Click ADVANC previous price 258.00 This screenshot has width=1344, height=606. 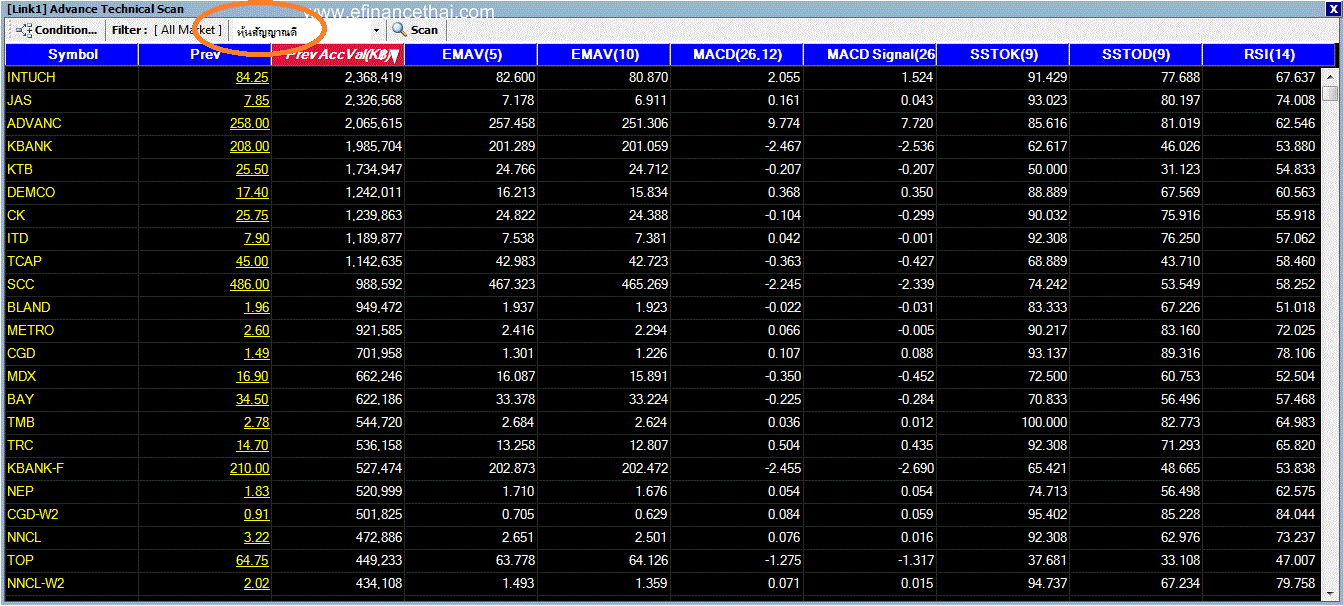coord(249,123)
